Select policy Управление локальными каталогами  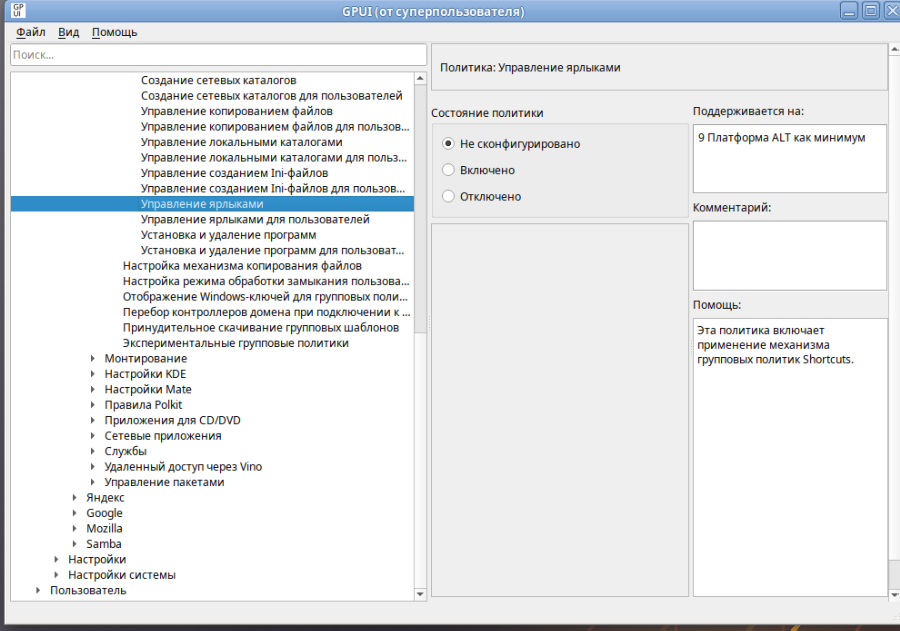[242, 142]
